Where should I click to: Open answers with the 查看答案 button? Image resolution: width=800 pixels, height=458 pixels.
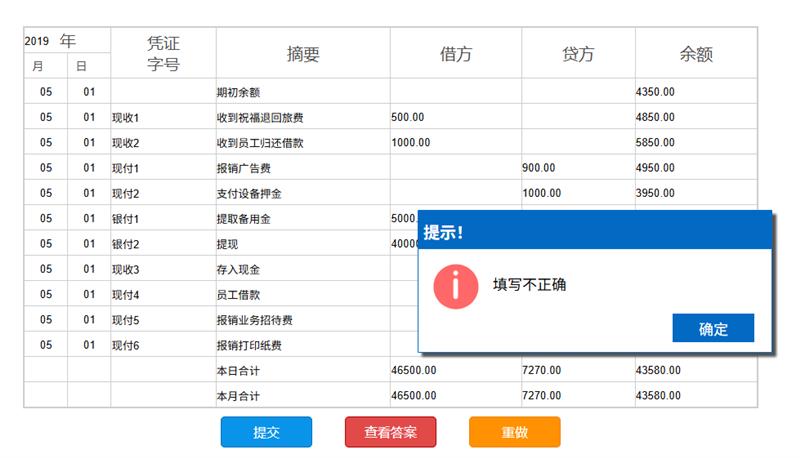[390, 432]
